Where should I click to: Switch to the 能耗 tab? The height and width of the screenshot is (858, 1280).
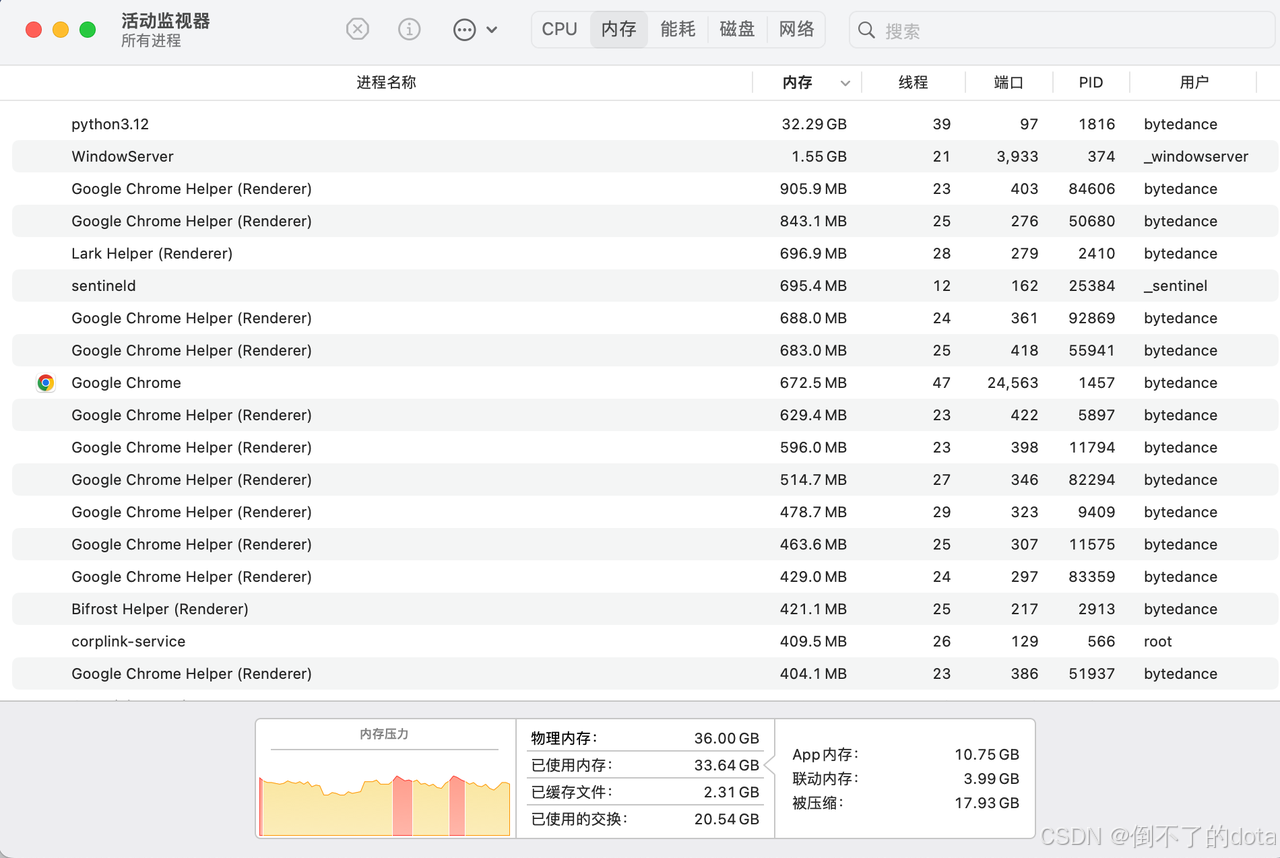[x=678, y=29]
